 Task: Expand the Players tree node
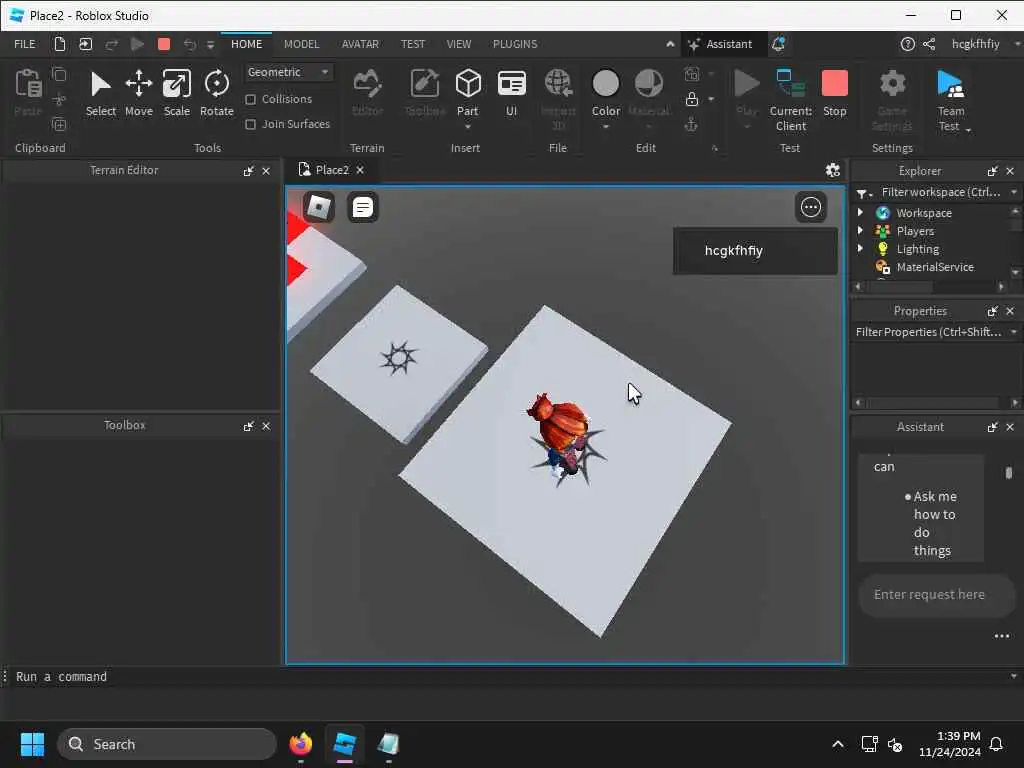[860, 231]
